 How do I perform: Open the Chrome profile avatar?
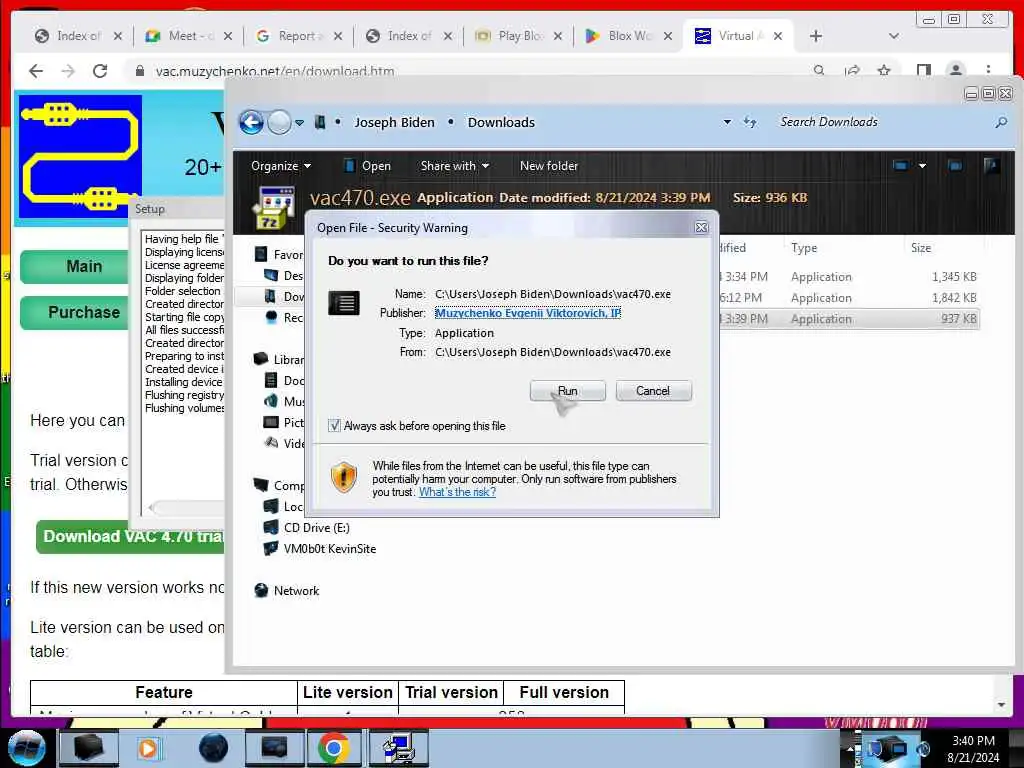coord(955,70)
